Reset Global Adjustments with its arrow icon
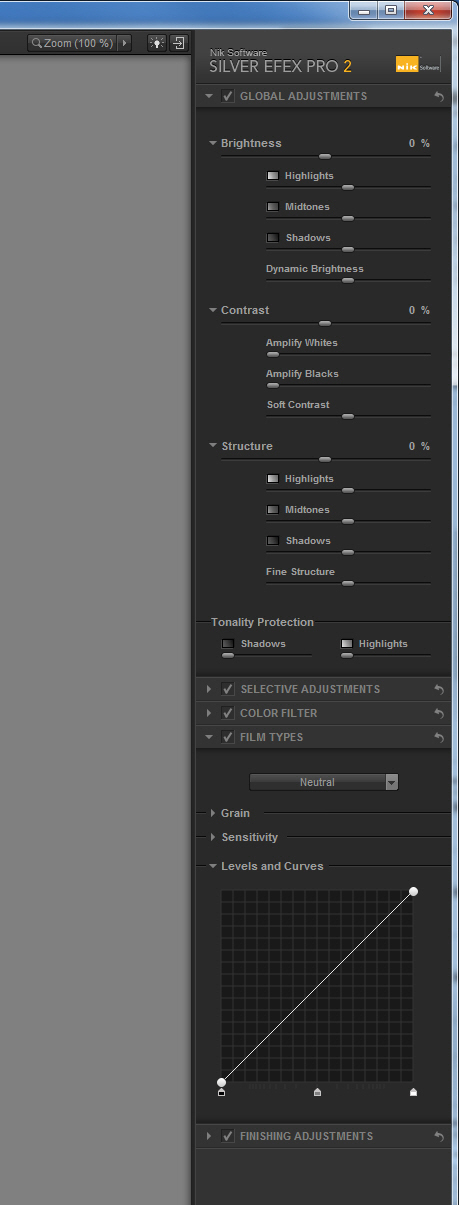Viewport: 459px width, 1205px height. 439,97
